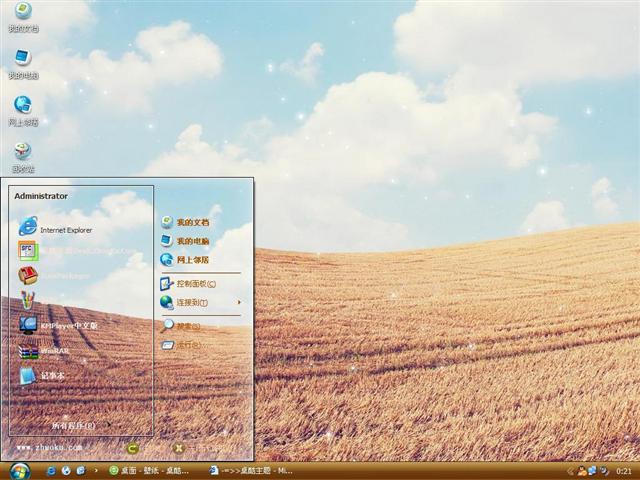Screen dimensions: 640x480
Task: Click the Administrator user name
Action: pyautogui.click(x=41, y=196)
